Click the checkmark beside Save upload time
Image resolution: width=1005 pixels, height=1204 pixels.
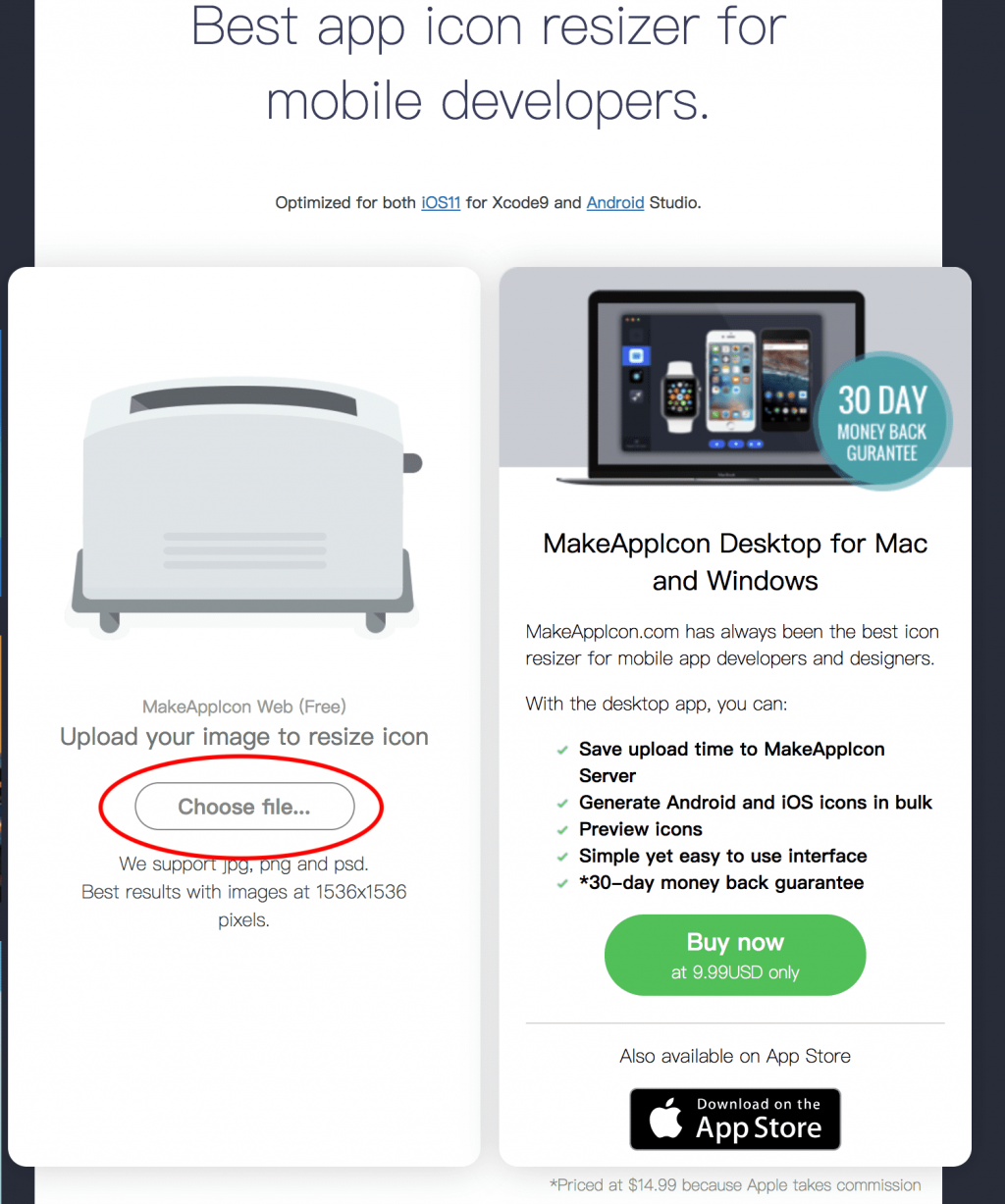click(x=562, y=750)
